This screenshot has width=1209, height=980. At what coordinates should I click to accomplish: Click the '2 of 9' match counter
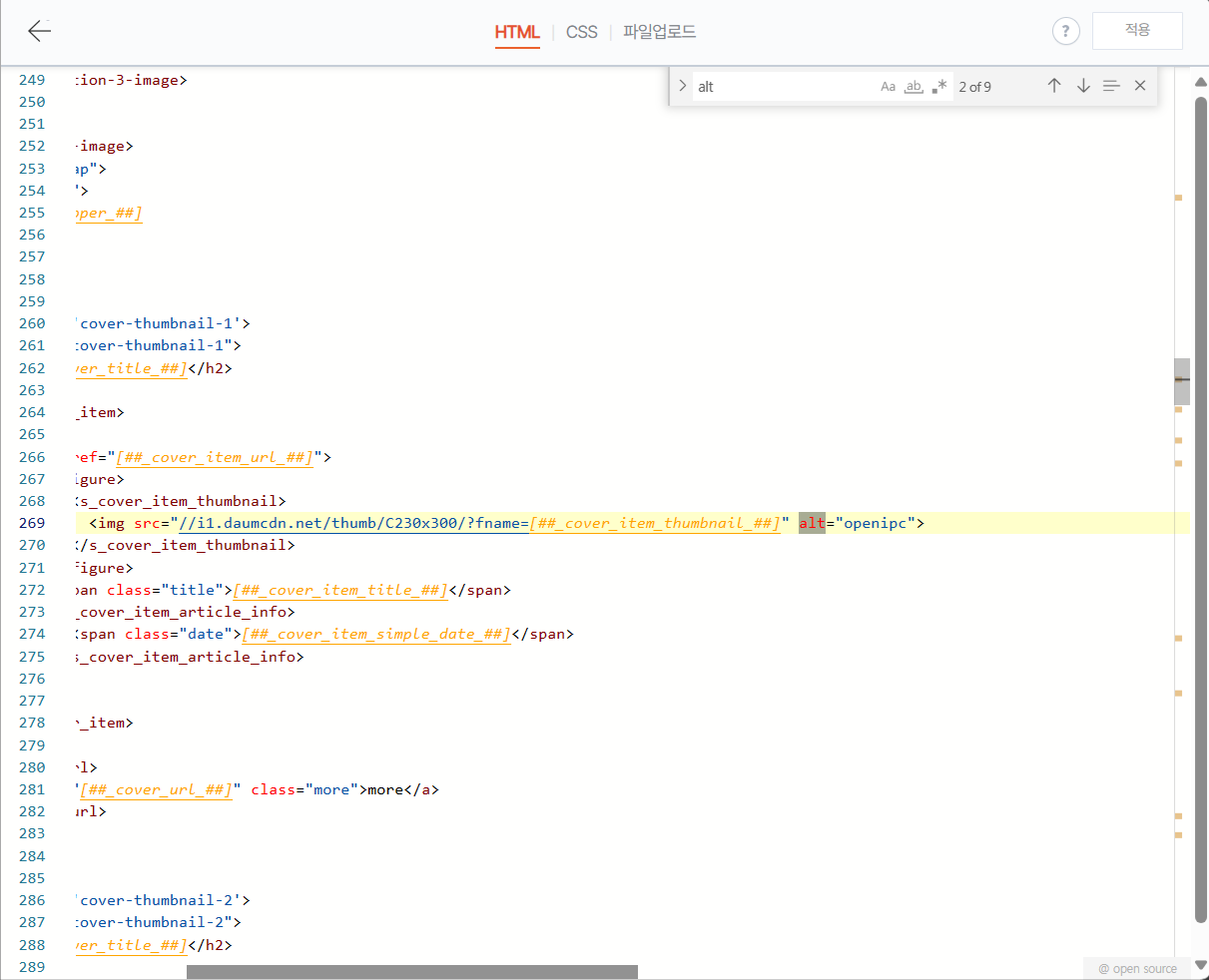click(x=975, y=87)
